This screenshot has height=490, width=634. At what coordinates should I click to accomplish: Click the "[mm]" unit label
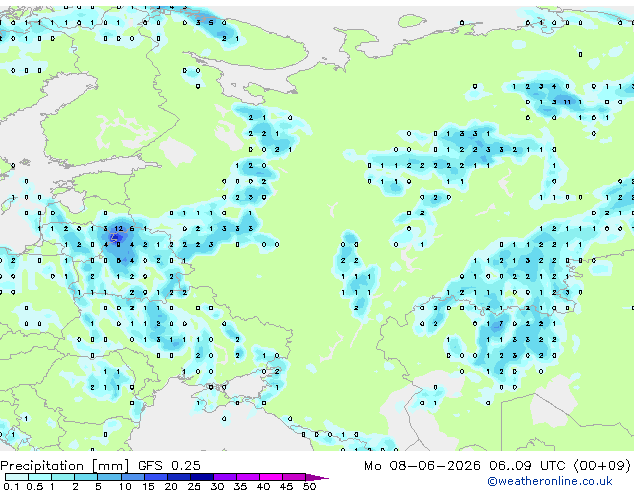[111, 466]
